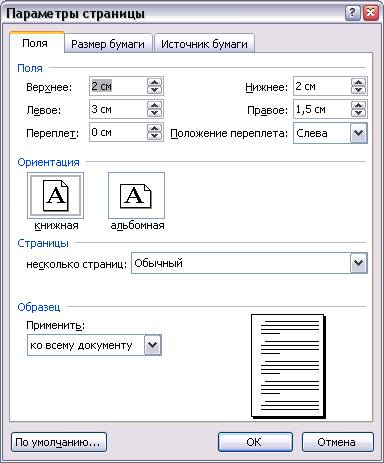Open the Применить dropdown list
The image size is (384, 463).
(153, 345)
